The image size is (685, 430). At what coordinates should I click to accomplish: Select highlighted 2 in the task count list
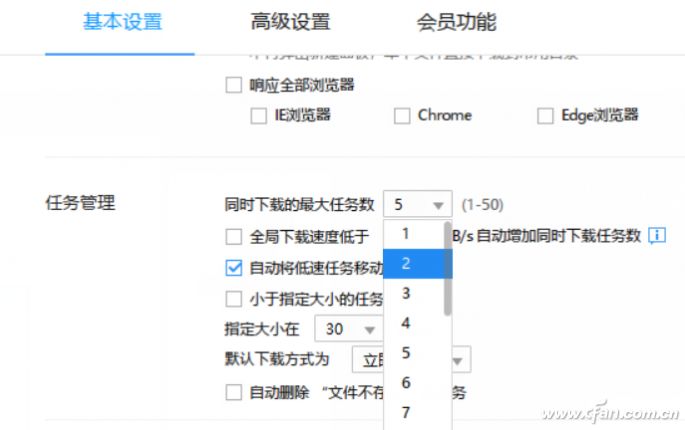(x=414, y=264)
